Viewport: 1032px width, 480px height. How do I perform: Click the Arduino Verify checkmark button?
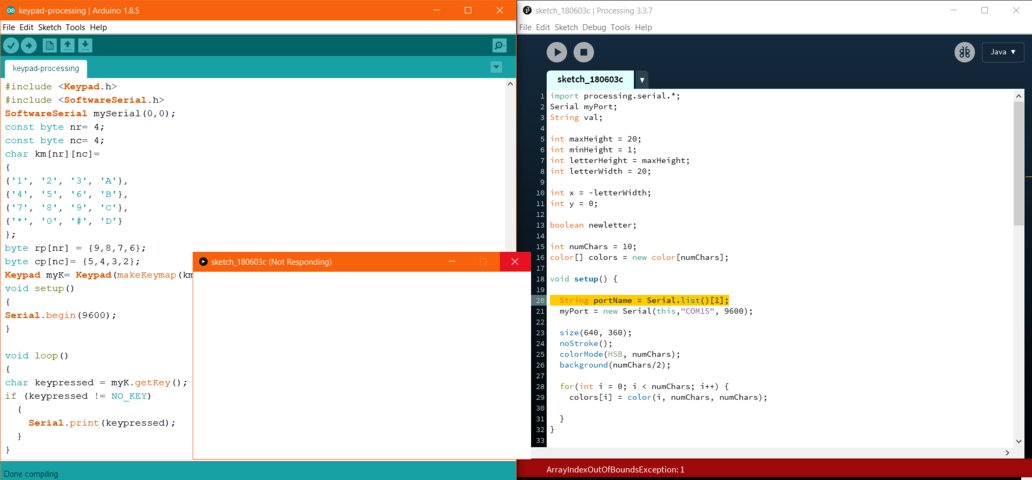(11, 45)
